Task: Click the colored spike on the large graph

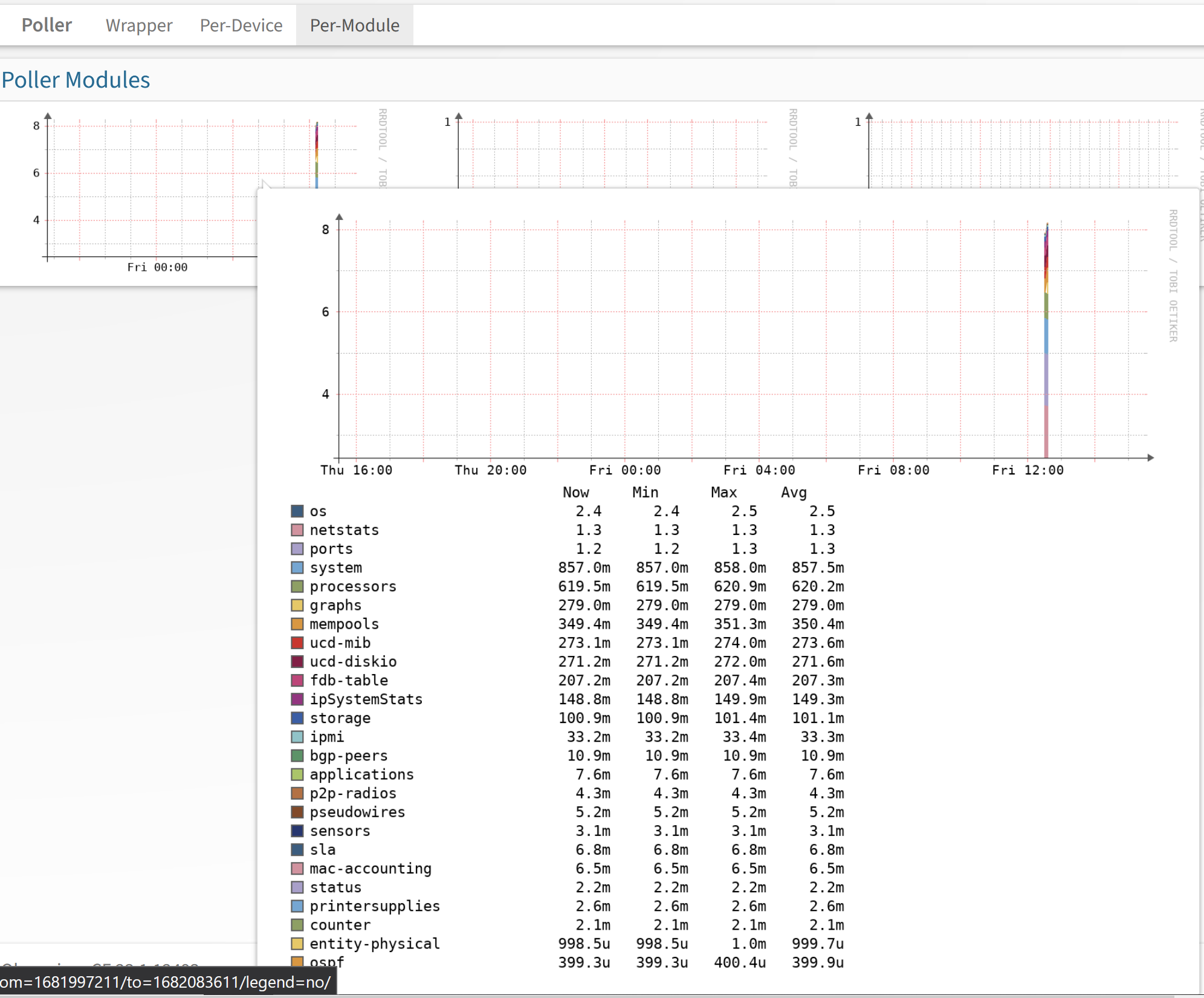Action: click(1046, 342)
